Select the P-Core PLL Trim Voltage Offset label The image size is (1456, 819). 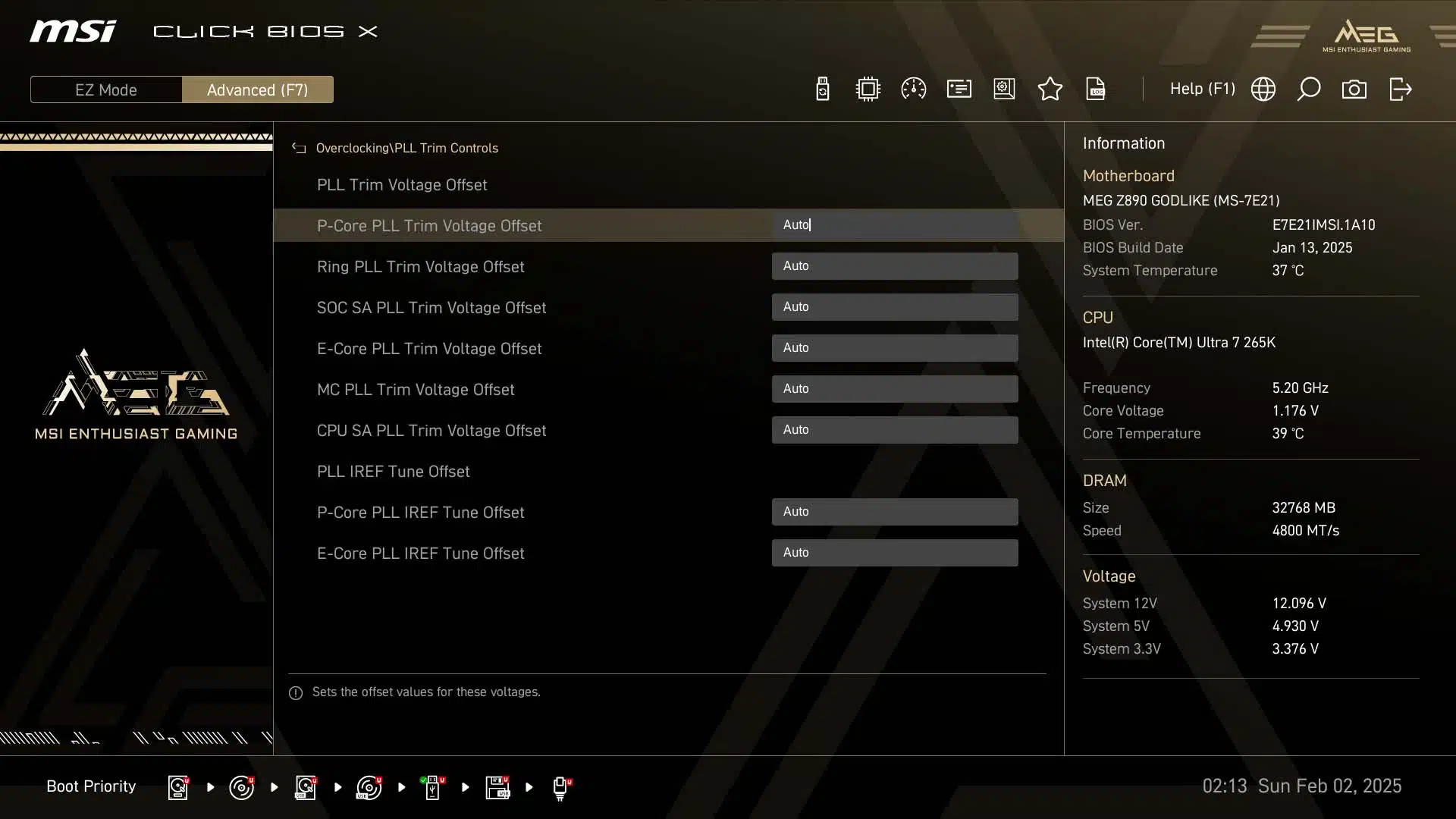click(429, 226)
